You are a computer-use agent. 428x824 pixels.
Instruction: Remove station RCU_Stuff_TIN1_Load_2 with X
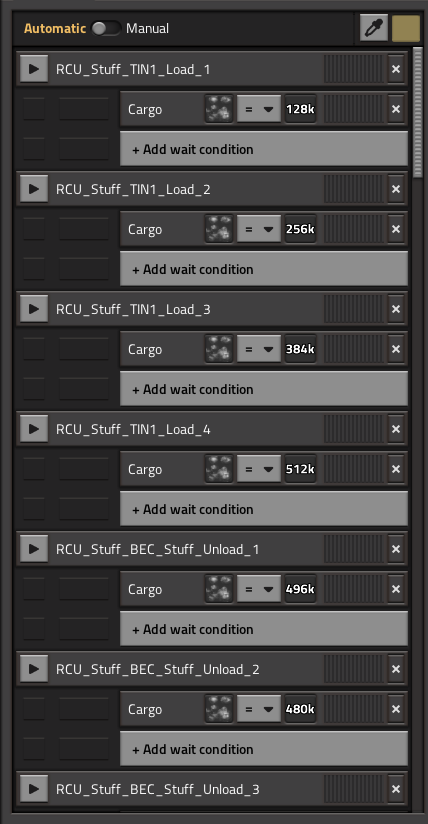point(396,189)
